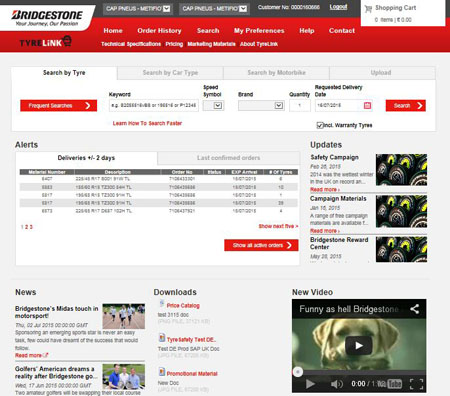Click the Keyword input field
Screen dimensions: 450x396
[154, 106]
